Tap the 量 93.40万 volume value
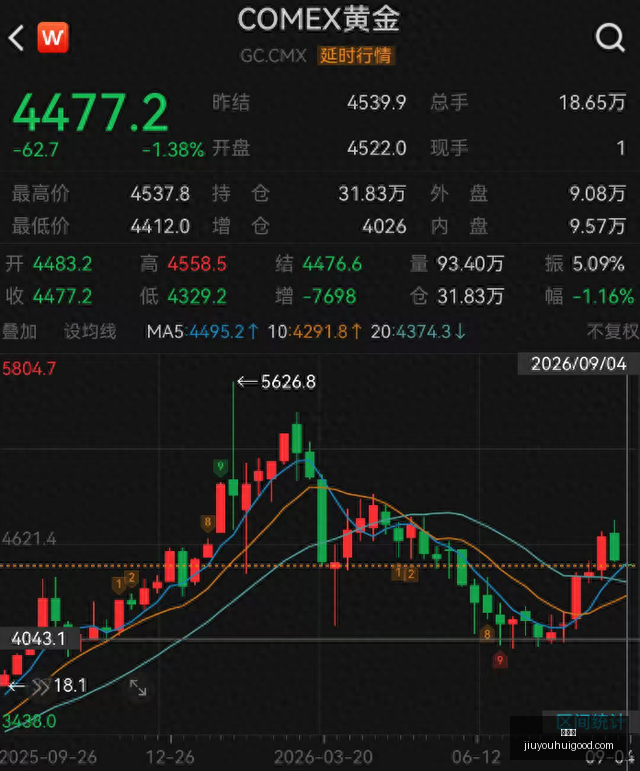640x771 pixels. (x=471, y=264)
